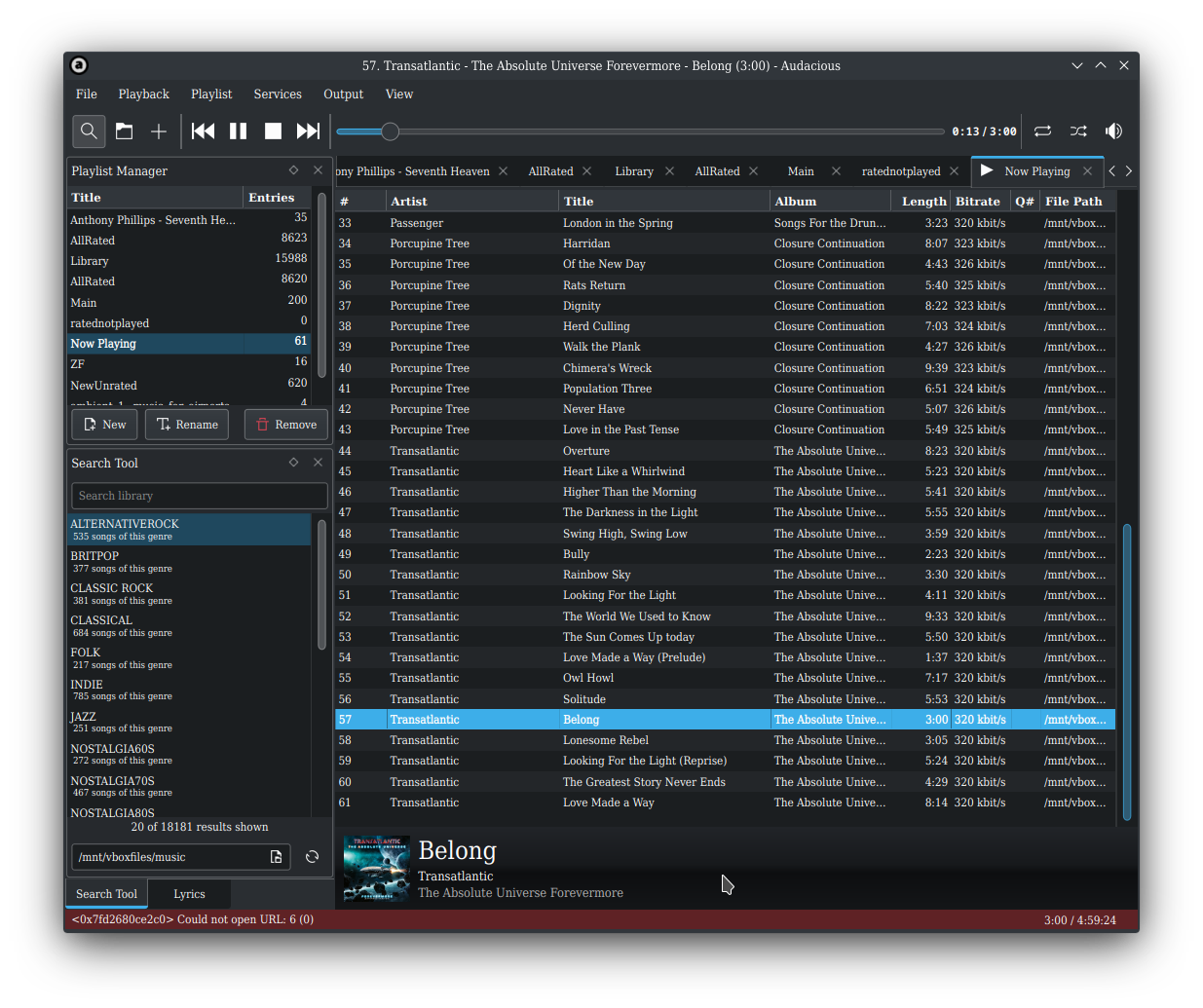Click the Remove playlist button
The image size is (1203, 1008).
coord(286,425)
